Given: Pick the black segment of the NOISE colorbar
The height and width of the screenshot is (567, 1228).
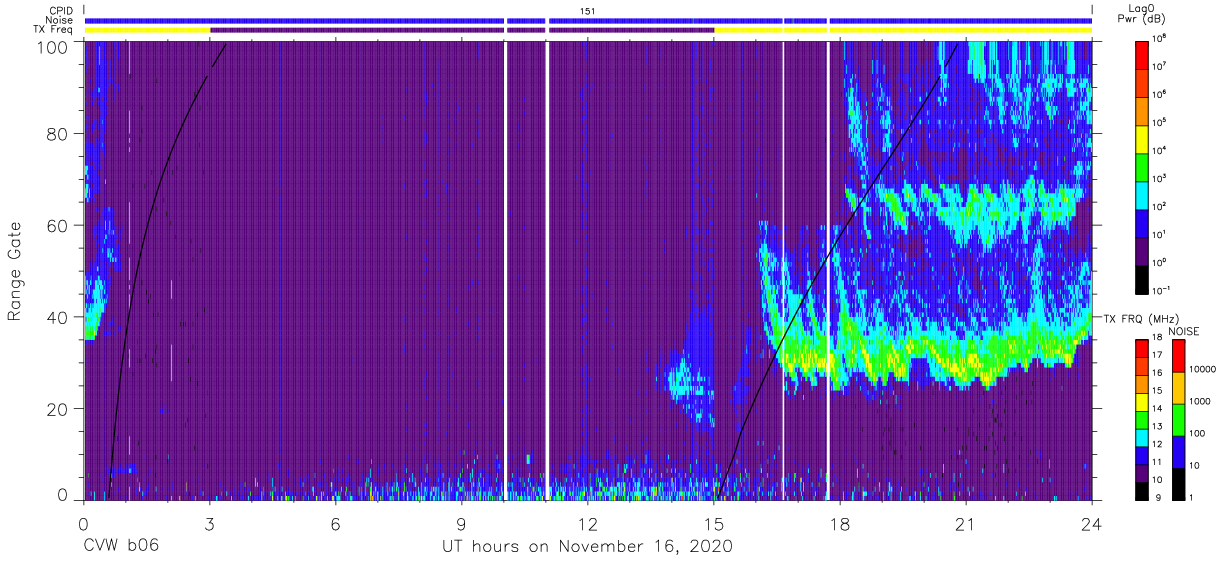Looking at the screenshot, I should 1179,483.
